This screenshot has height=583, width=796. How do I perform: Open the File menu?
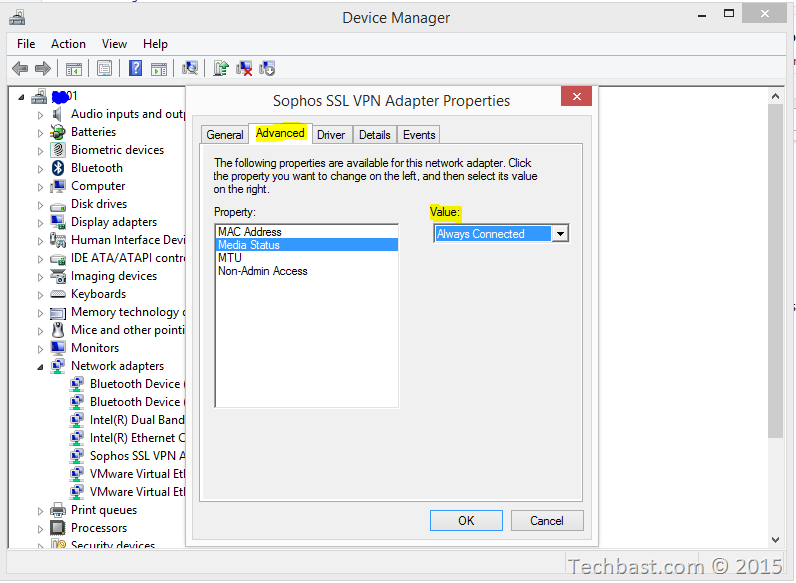[x=26, y=44]
